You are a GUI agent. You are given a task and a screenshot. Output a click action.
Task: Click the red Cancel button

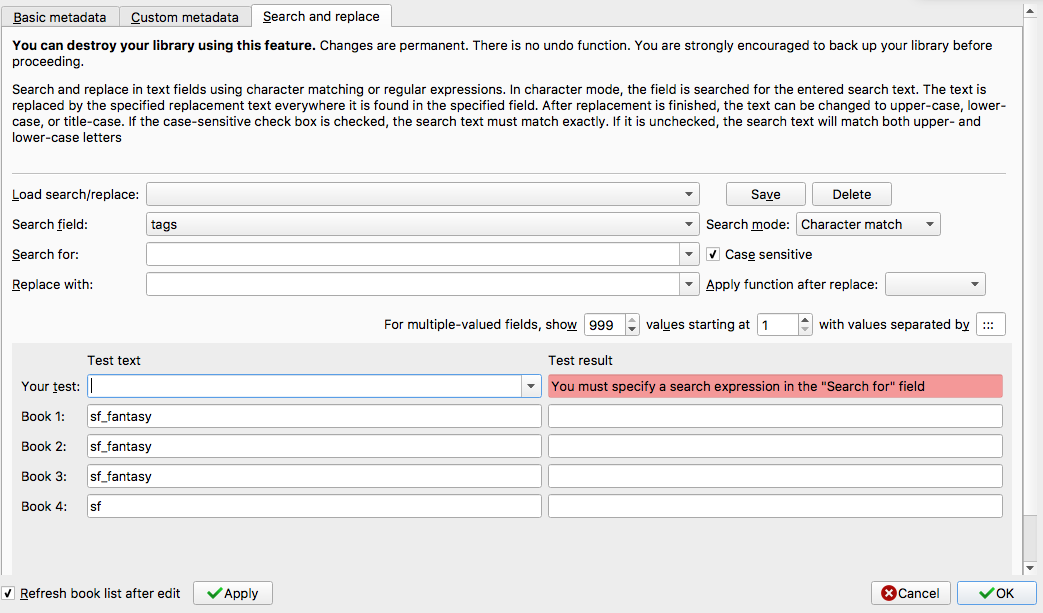pos(910,593)
